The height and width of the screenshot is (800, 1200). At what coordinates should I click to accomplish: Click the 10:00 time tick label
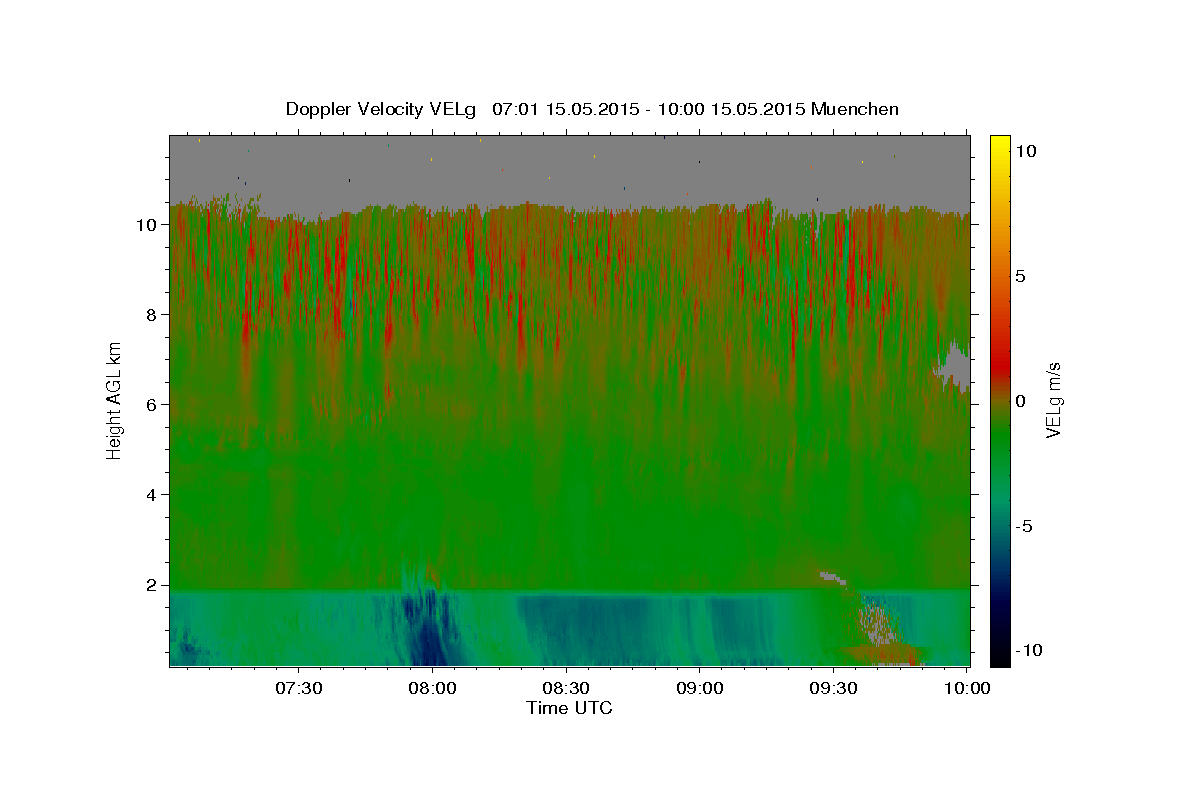pos(967,689)
